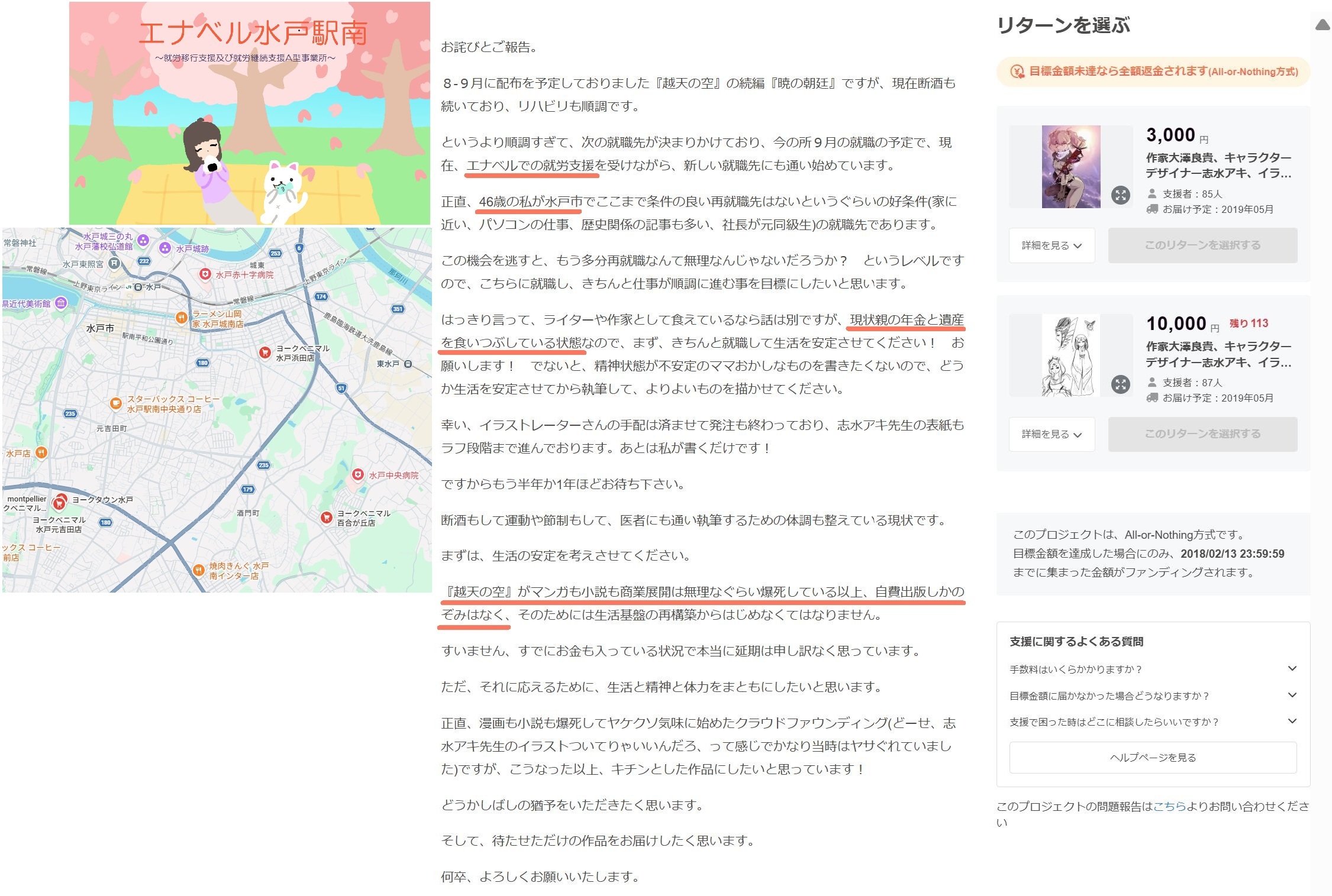
Task: Click the enlarge icon on the 3,000円 return image
Action: pyautogui.click(x=1120, y=195)
